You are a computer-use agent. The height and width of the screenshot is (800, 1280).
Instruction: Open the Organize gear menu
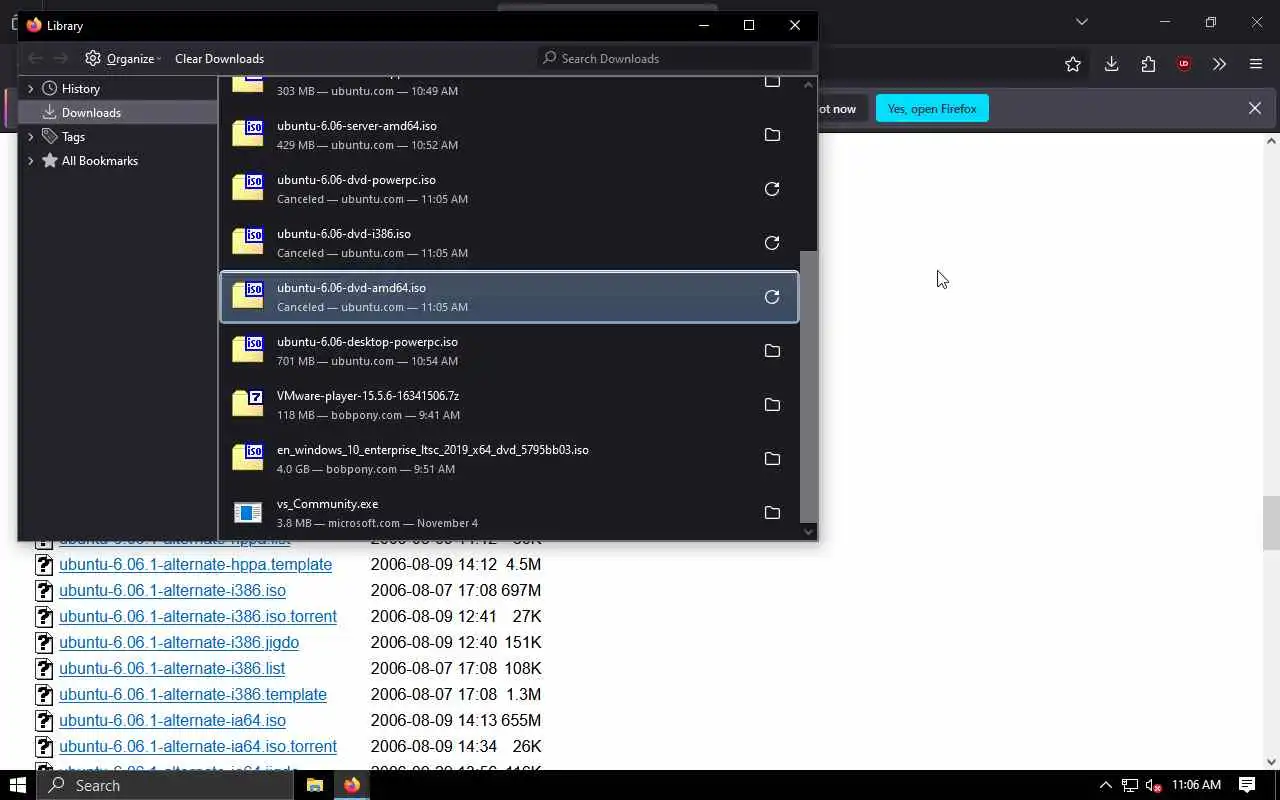[123, 58]
